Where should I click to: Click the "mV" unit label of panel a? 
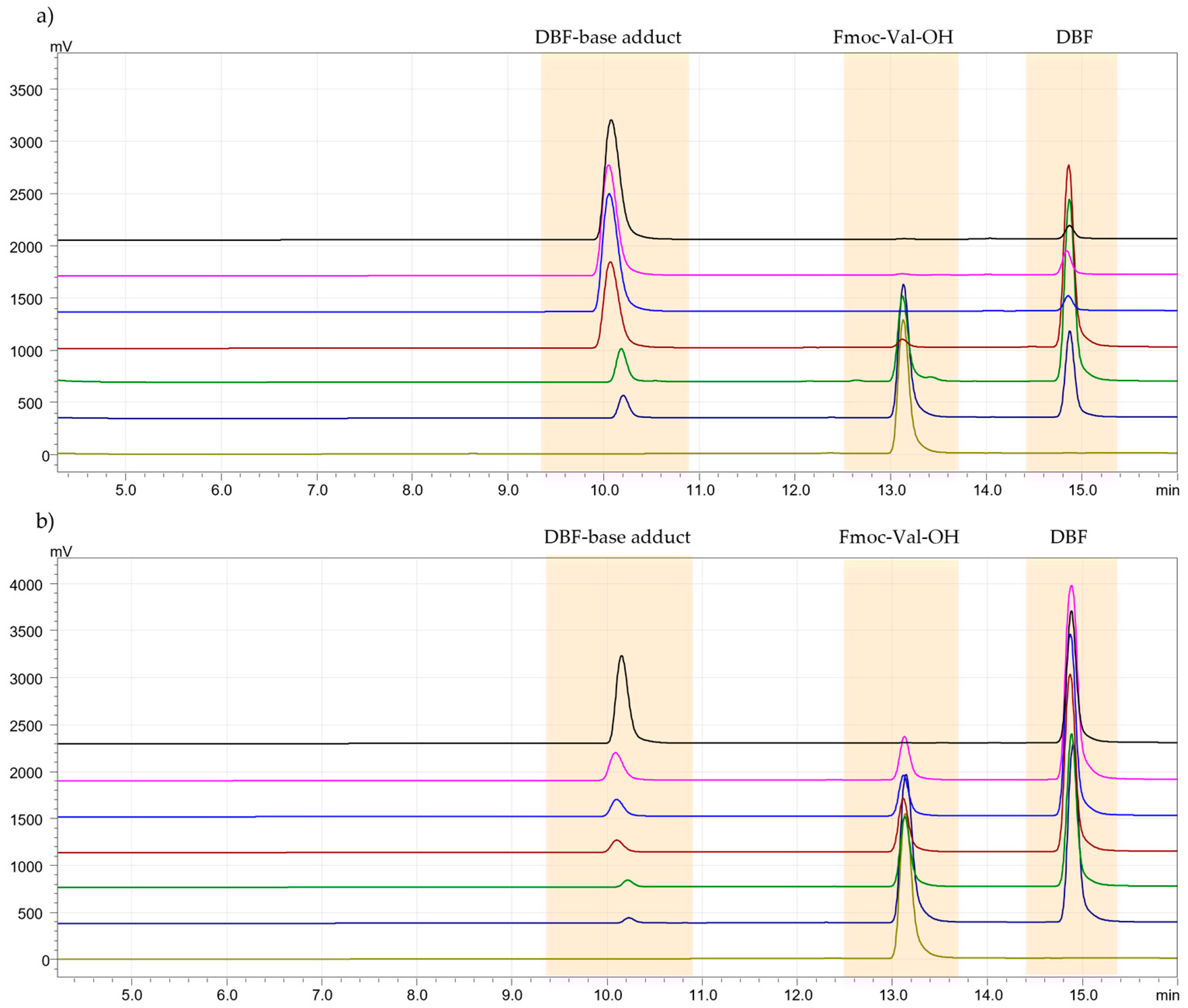click(61, 46)
